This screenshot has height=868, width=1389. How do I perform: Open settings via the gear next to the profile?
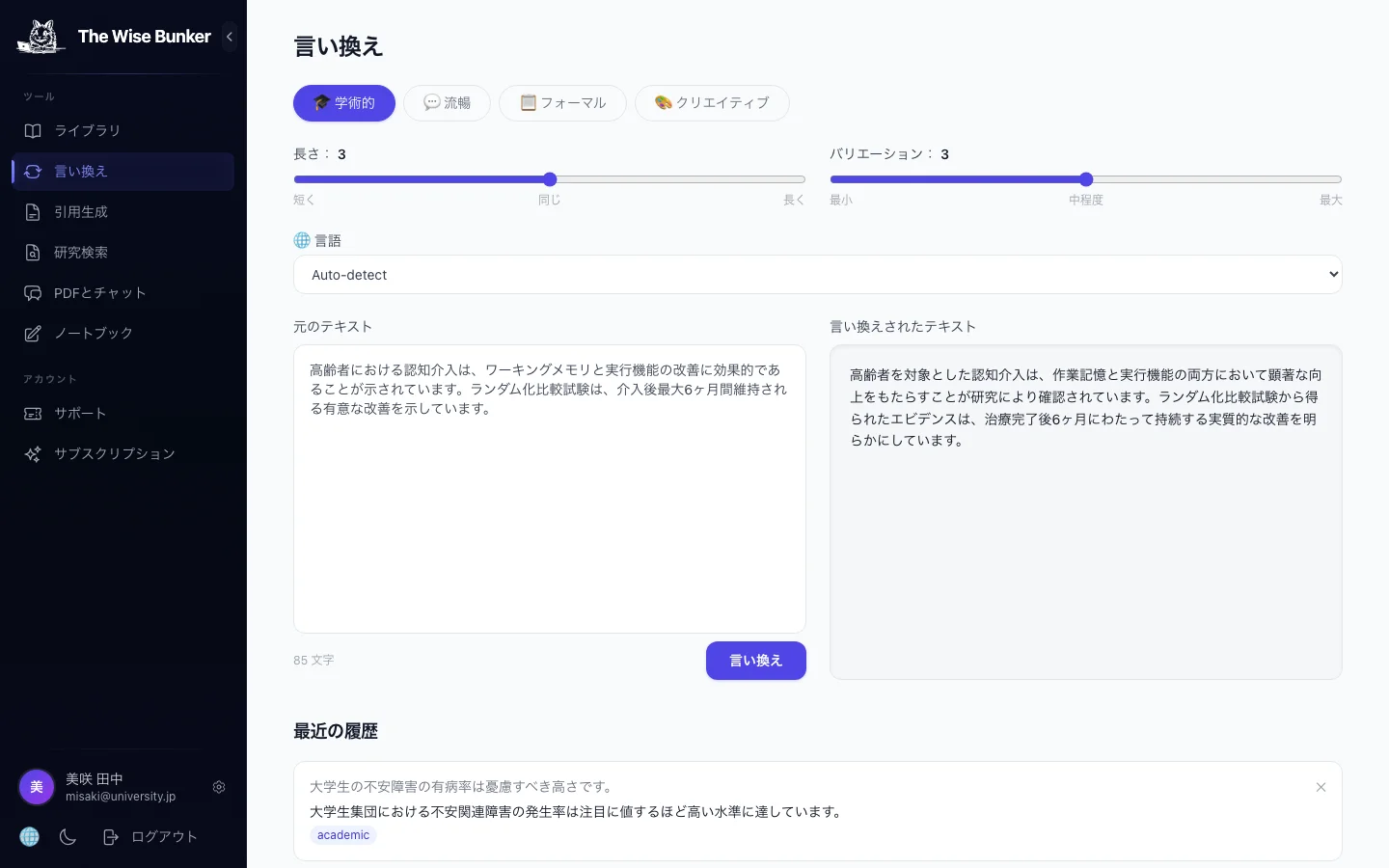pos(219,787)
